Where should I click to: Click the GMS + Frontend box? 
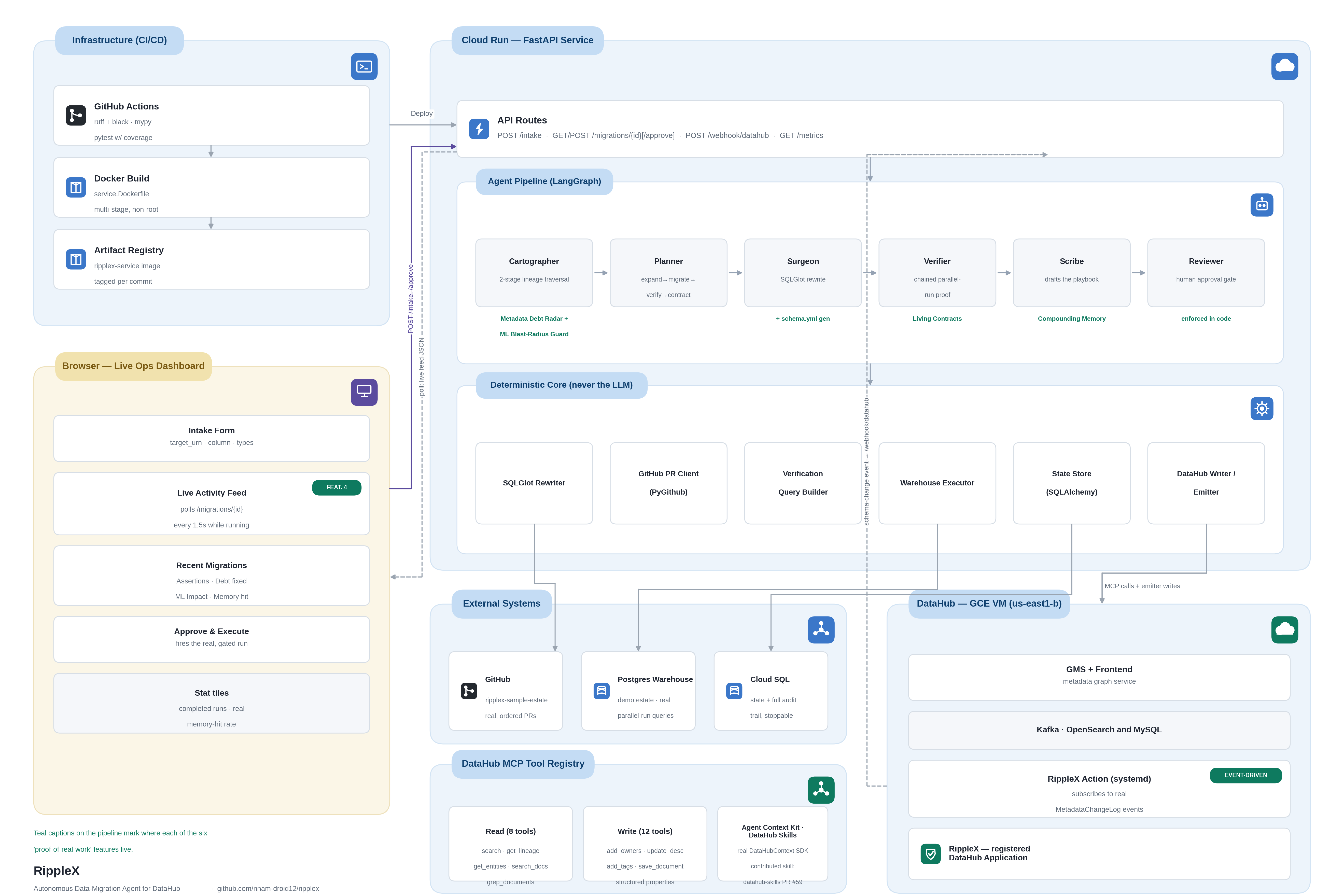click(1099, 678)
